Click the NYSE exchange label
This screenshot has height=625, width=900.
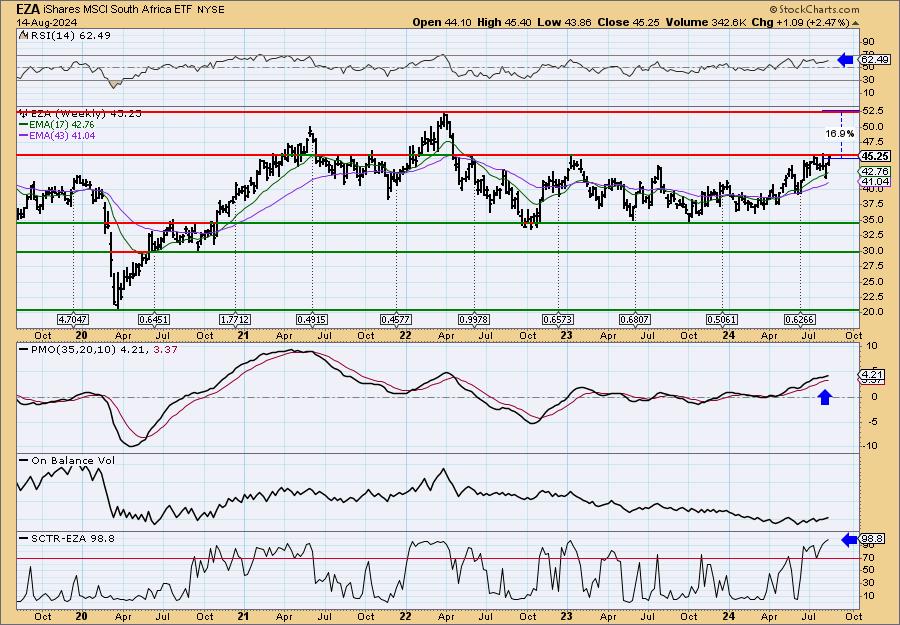tap(211, 10)
